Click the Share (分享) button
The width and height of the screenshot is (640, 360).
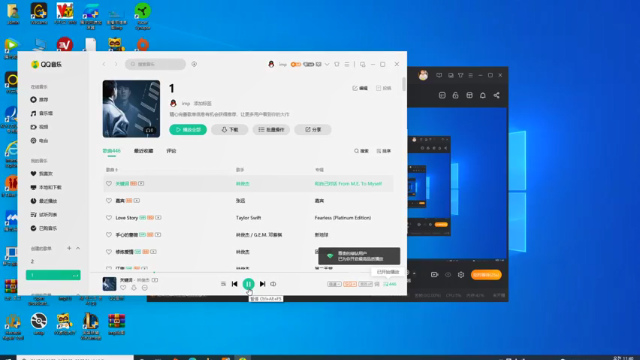click(313, 129)
